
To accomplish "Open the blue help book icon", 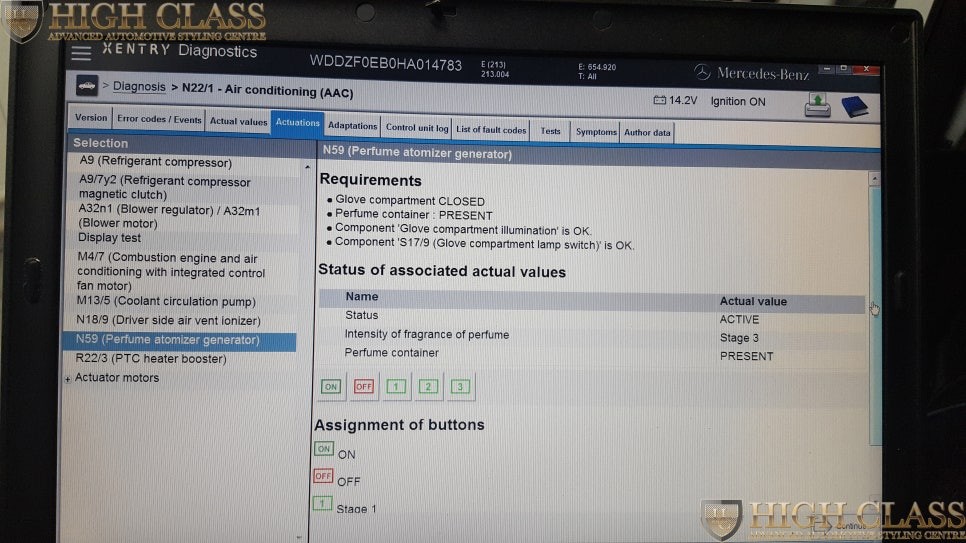I will click(x=854, y=105).
